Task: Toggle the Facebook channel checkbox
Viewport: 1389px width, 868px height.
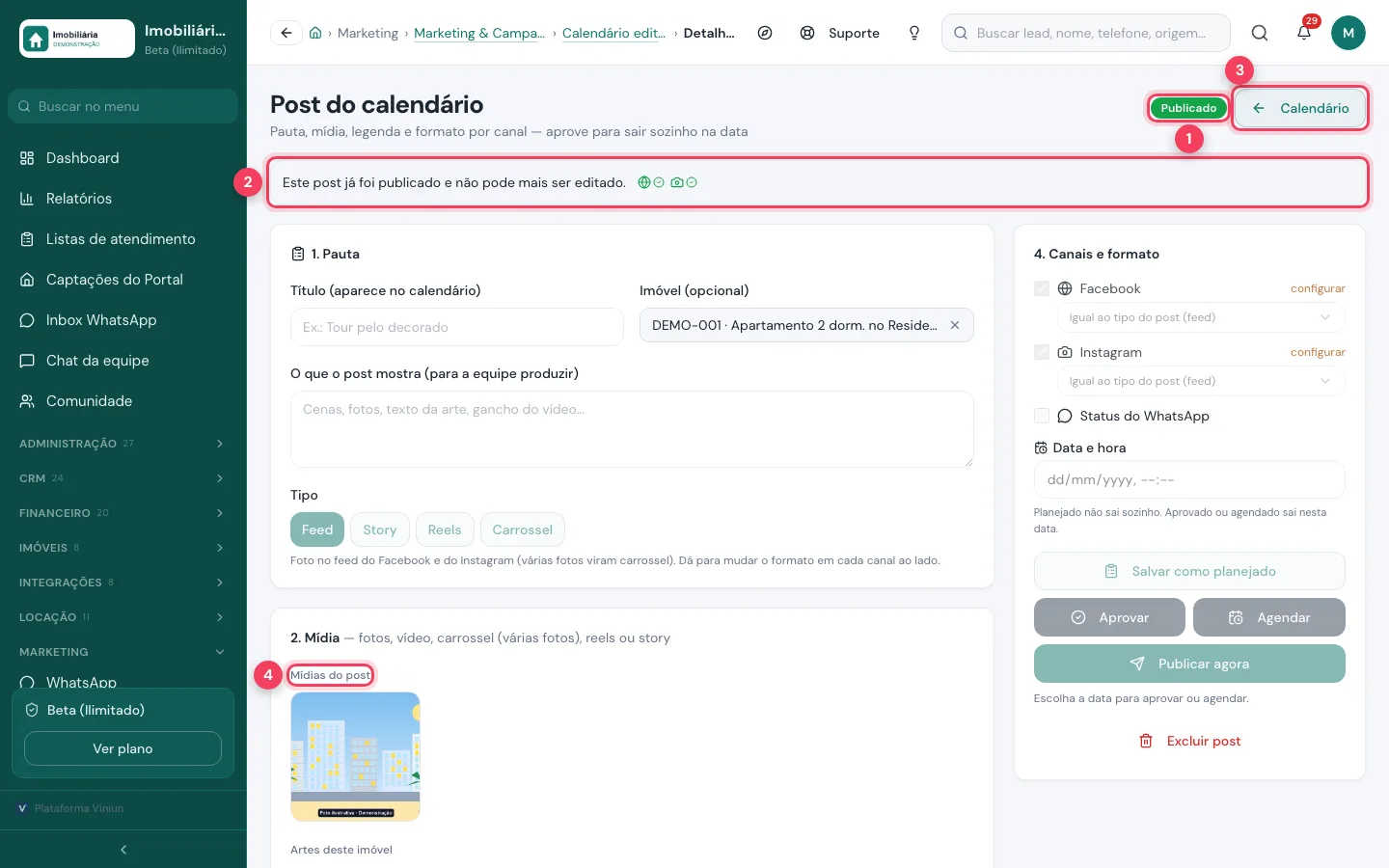Action: point(1042,288)
